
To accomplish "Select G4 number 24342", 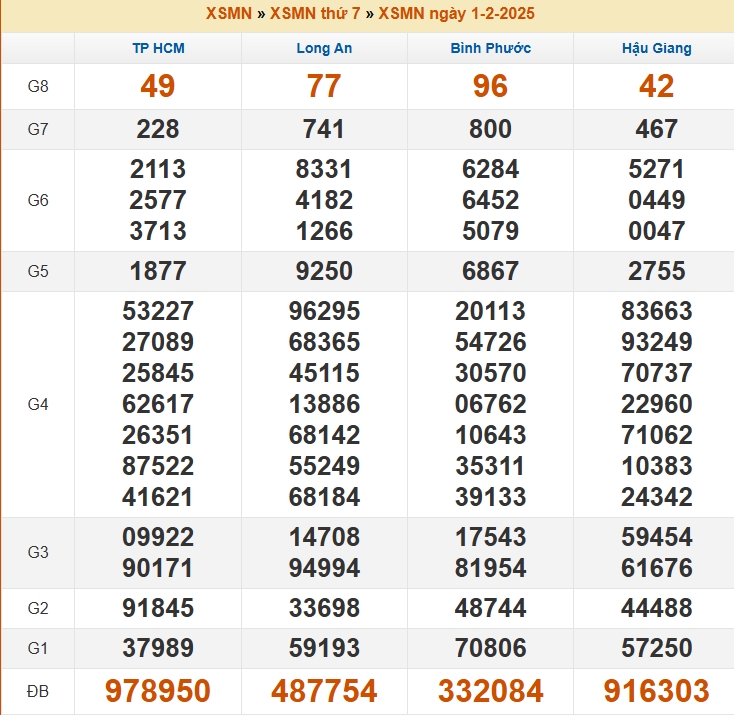I will click(x=656, y=497).
